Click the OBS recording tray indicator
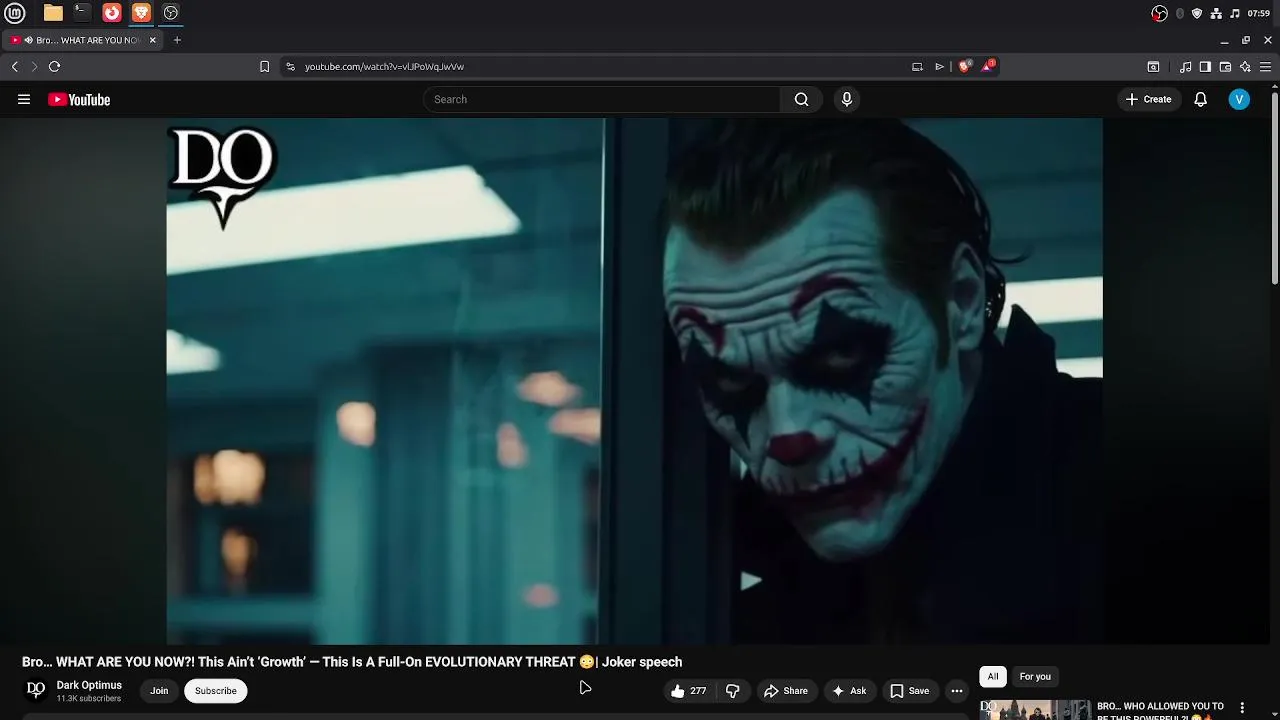 1160,13
